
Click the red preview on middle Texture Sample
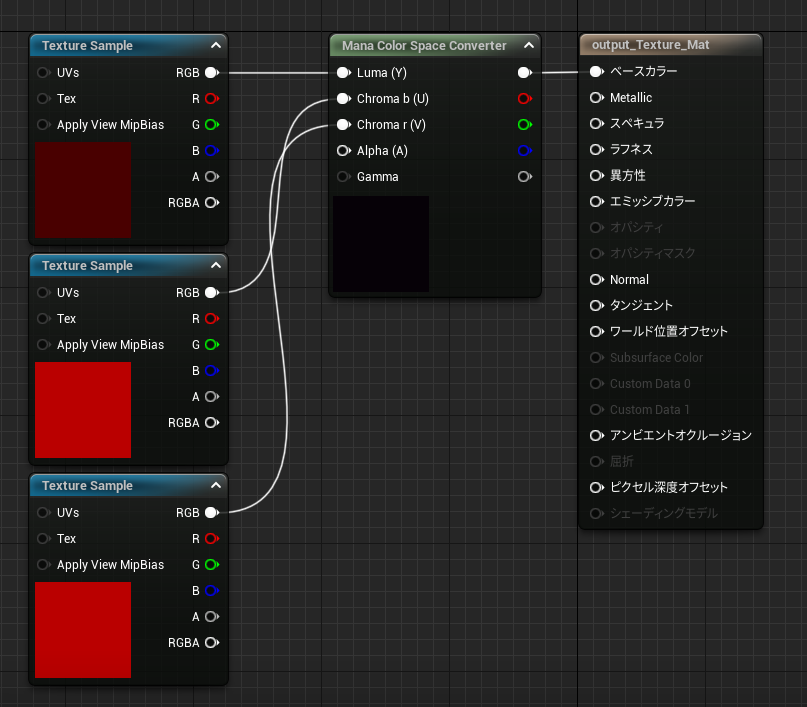pos(83,410)
